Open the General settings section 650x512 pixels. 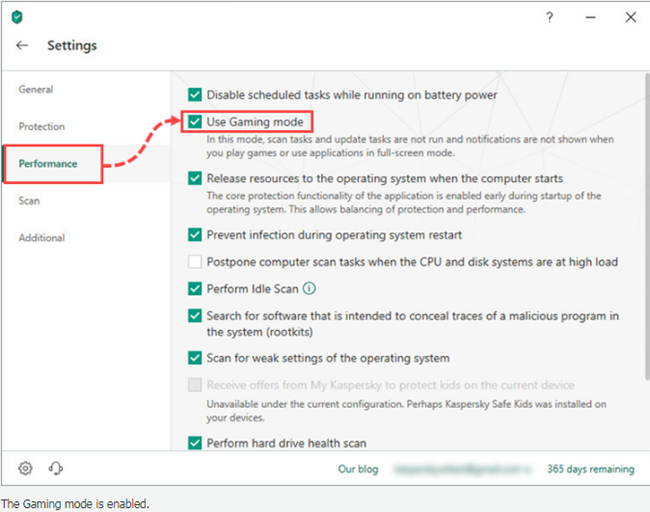coord(36,89)
